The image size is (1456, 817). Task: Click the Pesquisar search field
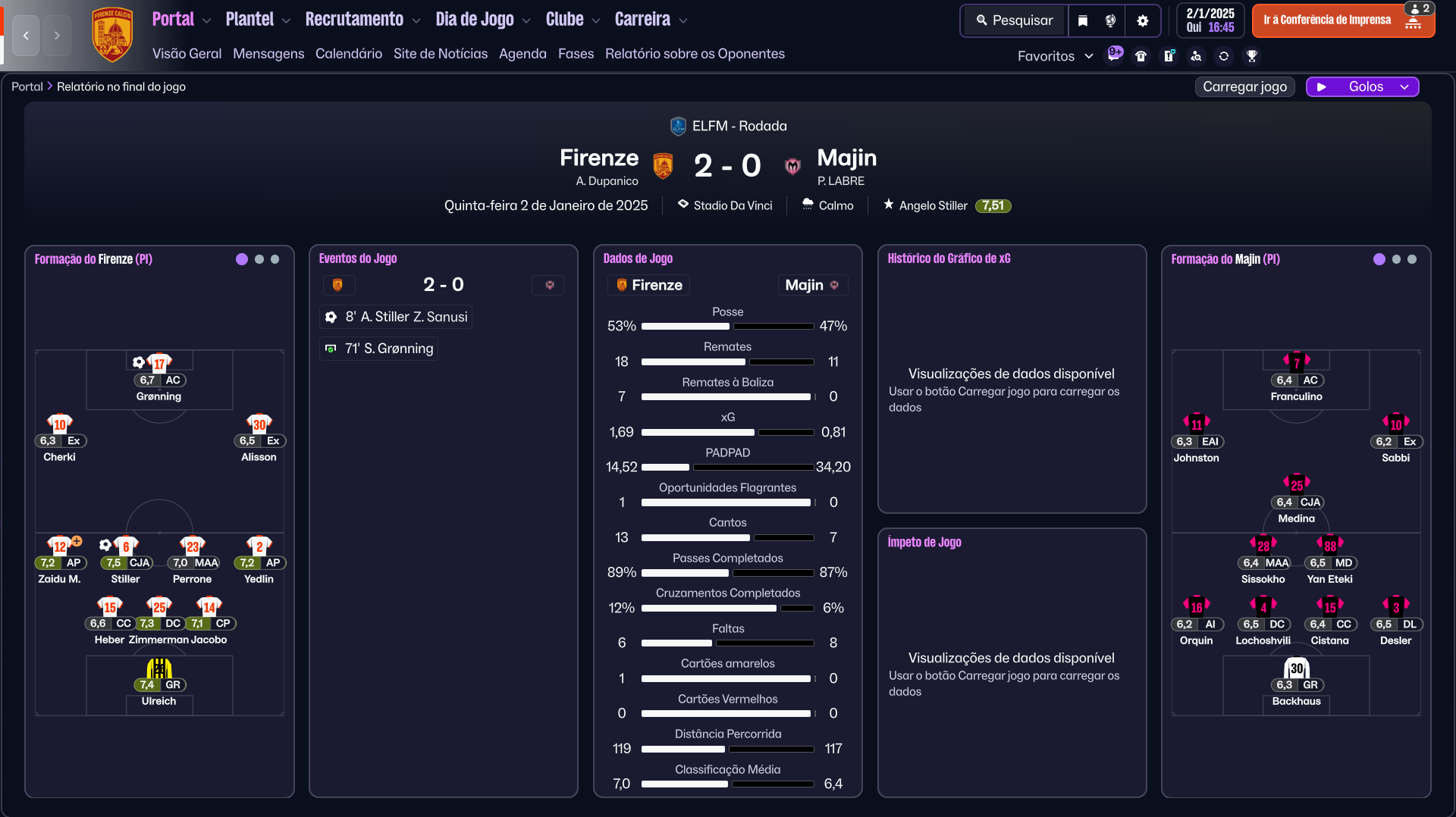1015,20
